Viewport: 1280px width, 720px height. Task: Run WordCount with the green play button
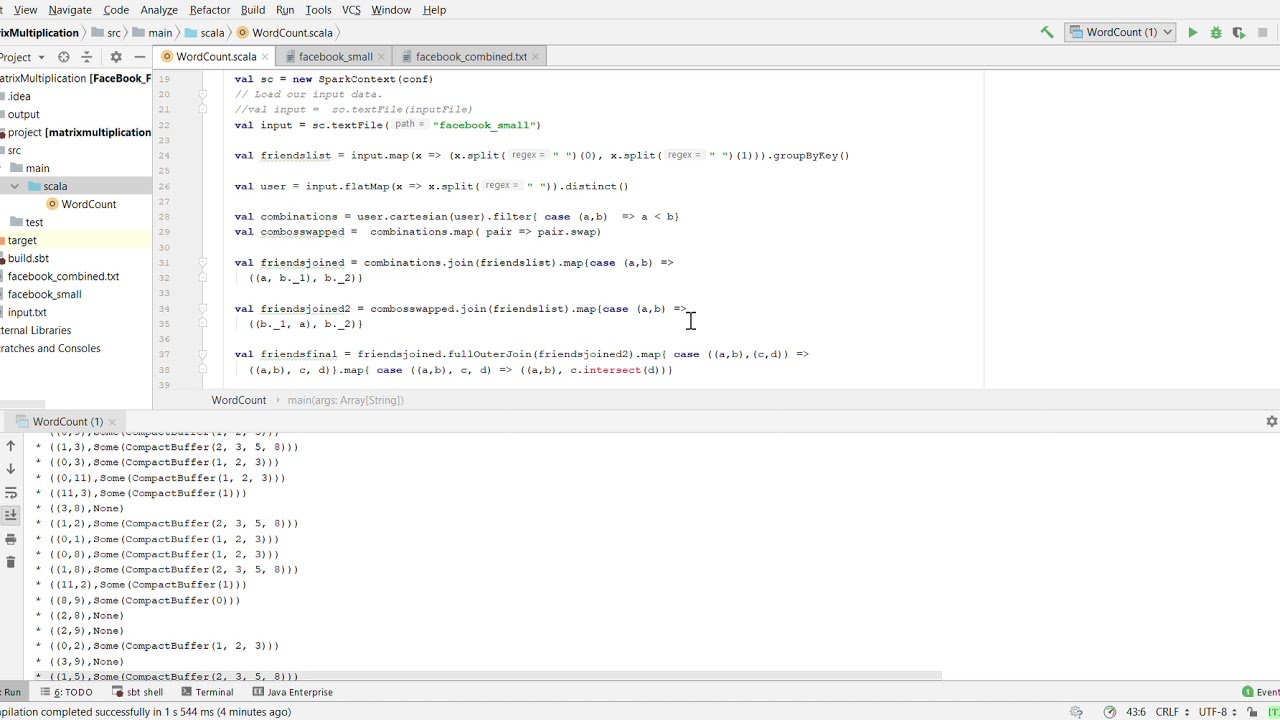tap(1192, 33)
